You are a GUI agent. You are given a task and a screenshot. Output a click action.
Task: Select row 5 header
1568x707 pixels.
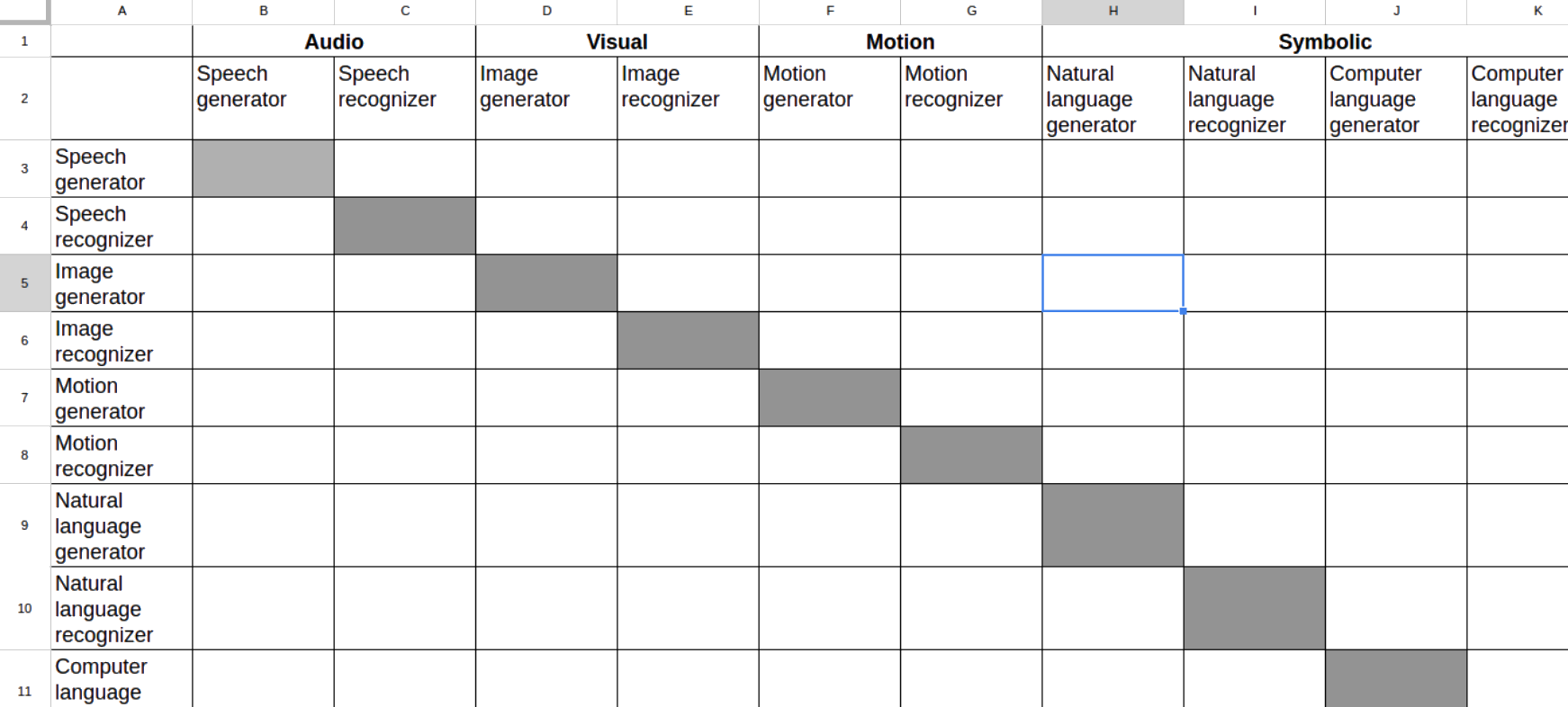(x=24, y=283)
